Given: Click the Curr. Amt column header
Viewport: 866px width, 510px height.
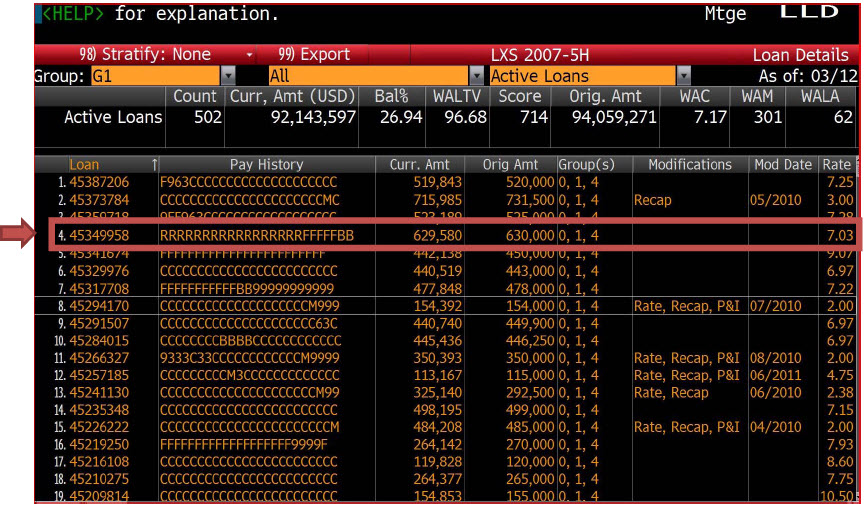Looking at the screenshot, I should (427, 165).
